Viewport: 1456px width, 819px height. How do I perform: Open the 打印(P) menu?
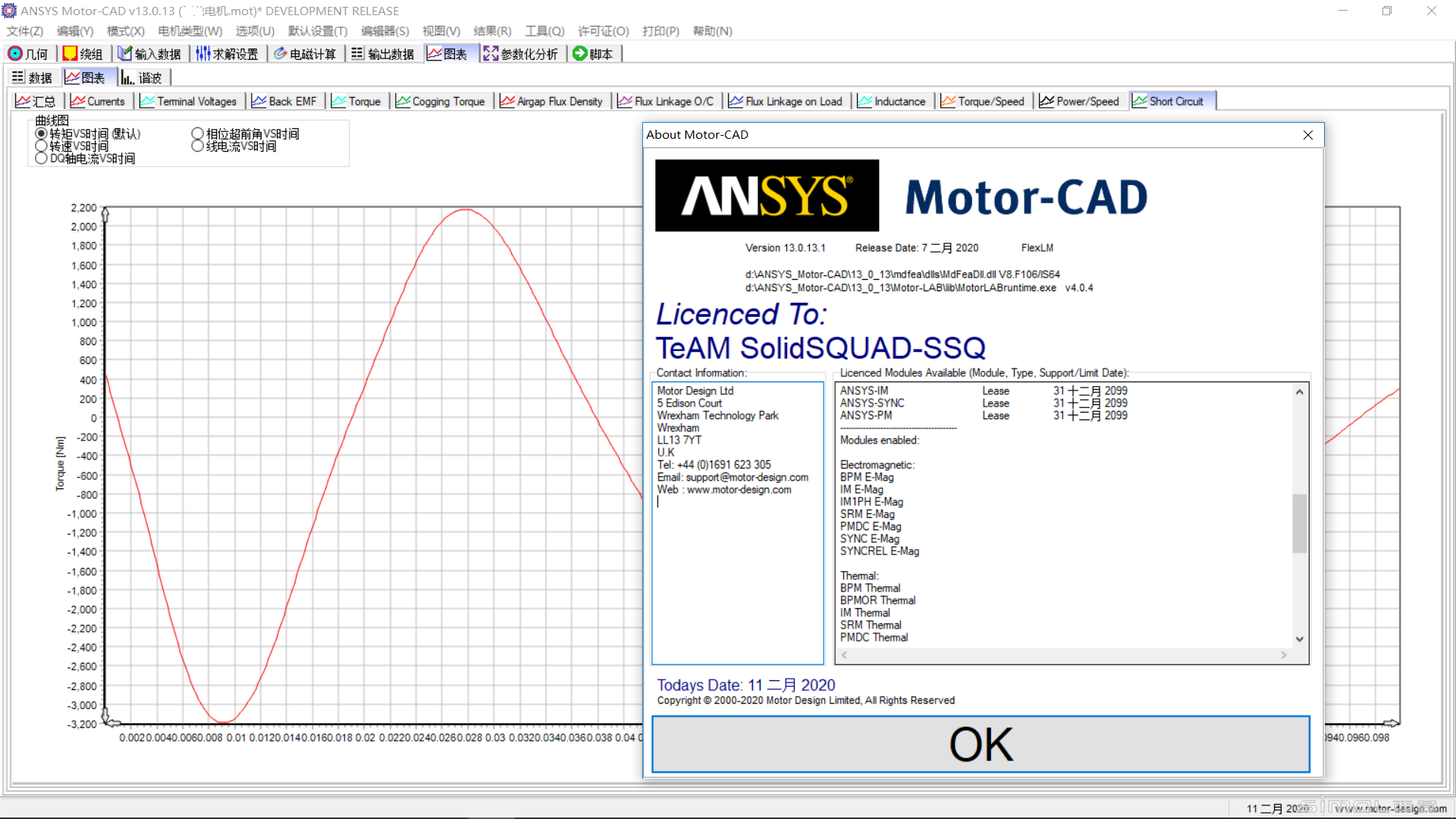click(661, 31)
